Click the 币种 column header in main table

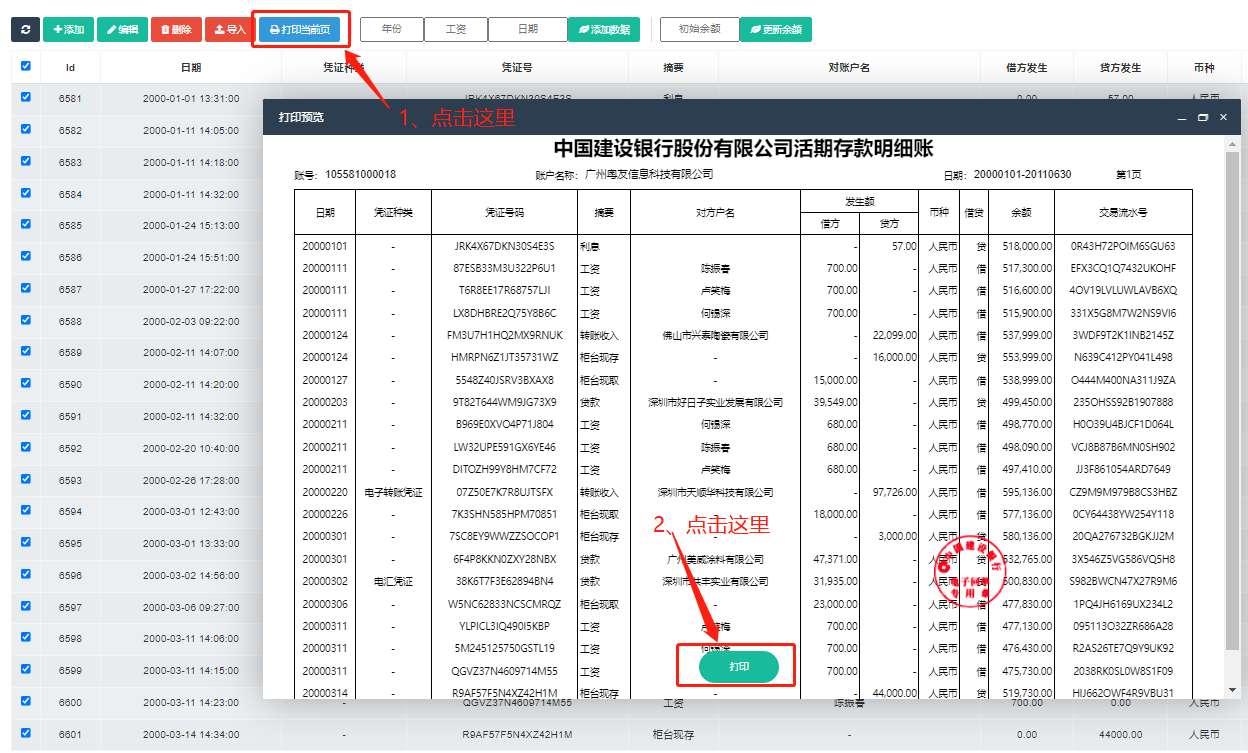(x=1204, y=68)
